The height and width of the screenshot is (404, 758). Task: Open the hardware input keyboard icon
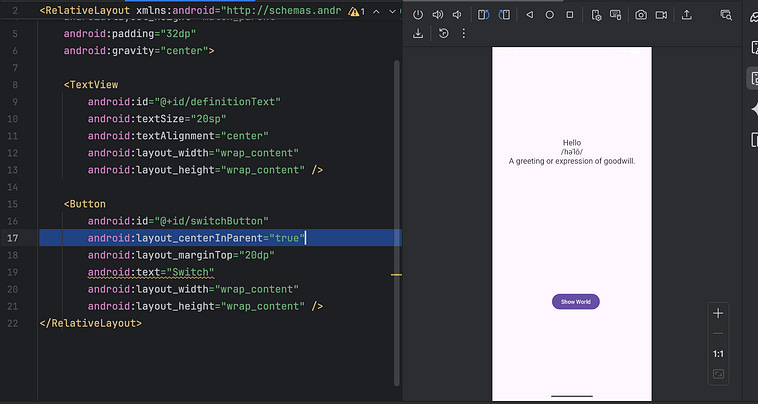point(615,15)
